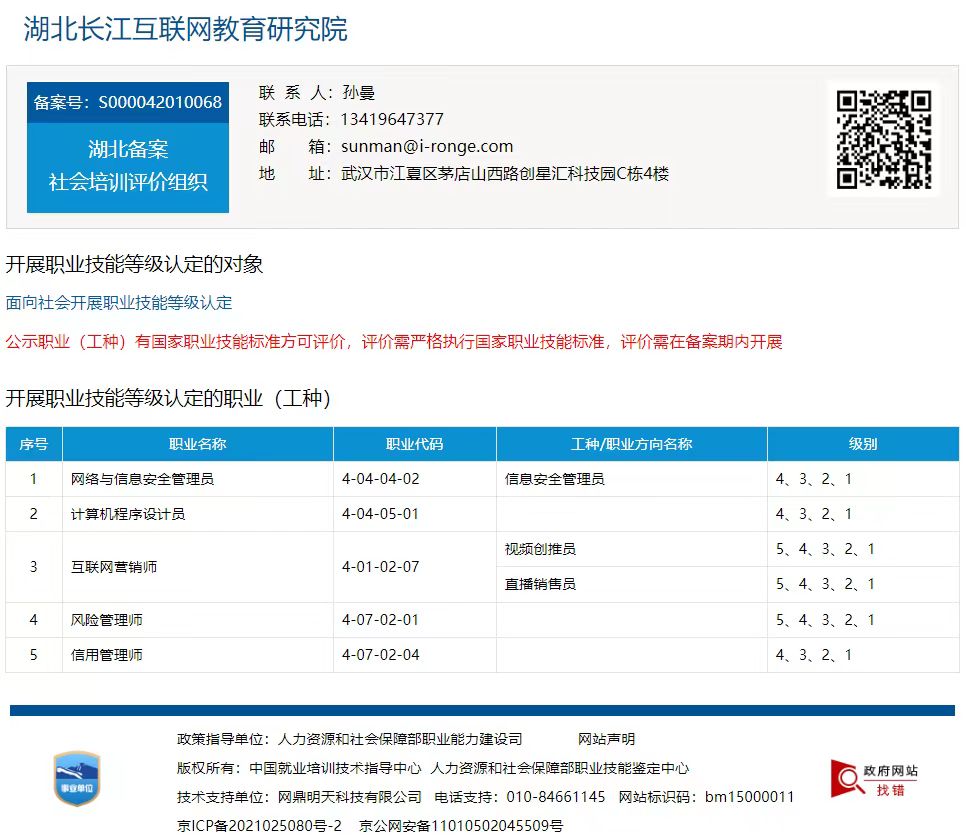This screenshot has width=966, height=840.
Task: Click the 备案号 S000042010068 label
Action: [128, 102]
